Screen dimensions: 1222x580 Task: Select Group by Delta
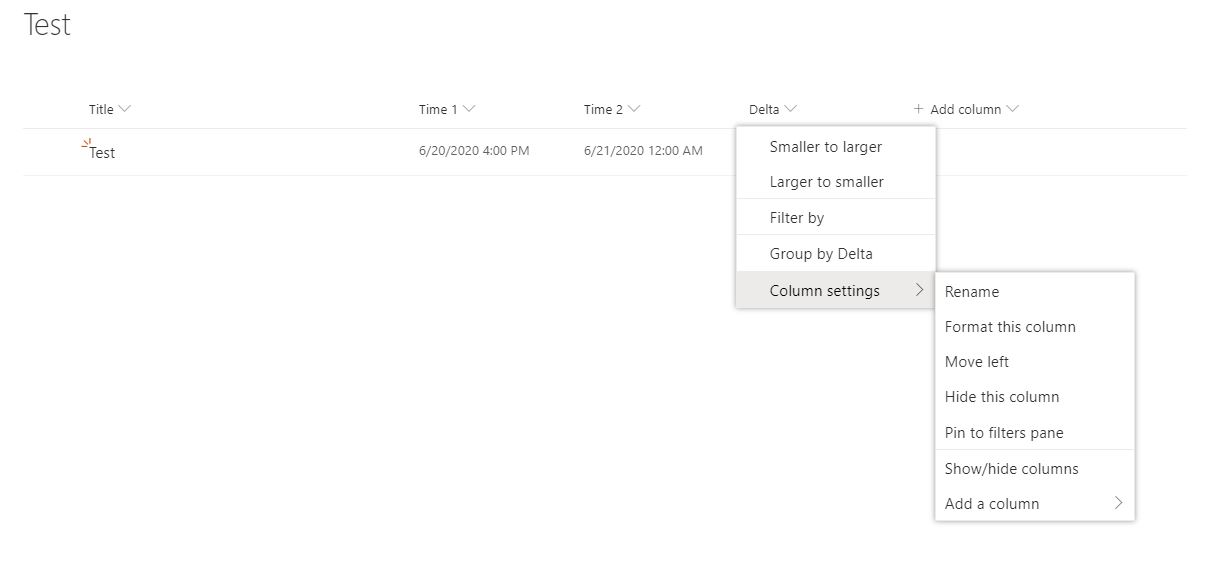click(x=821, y=254)
